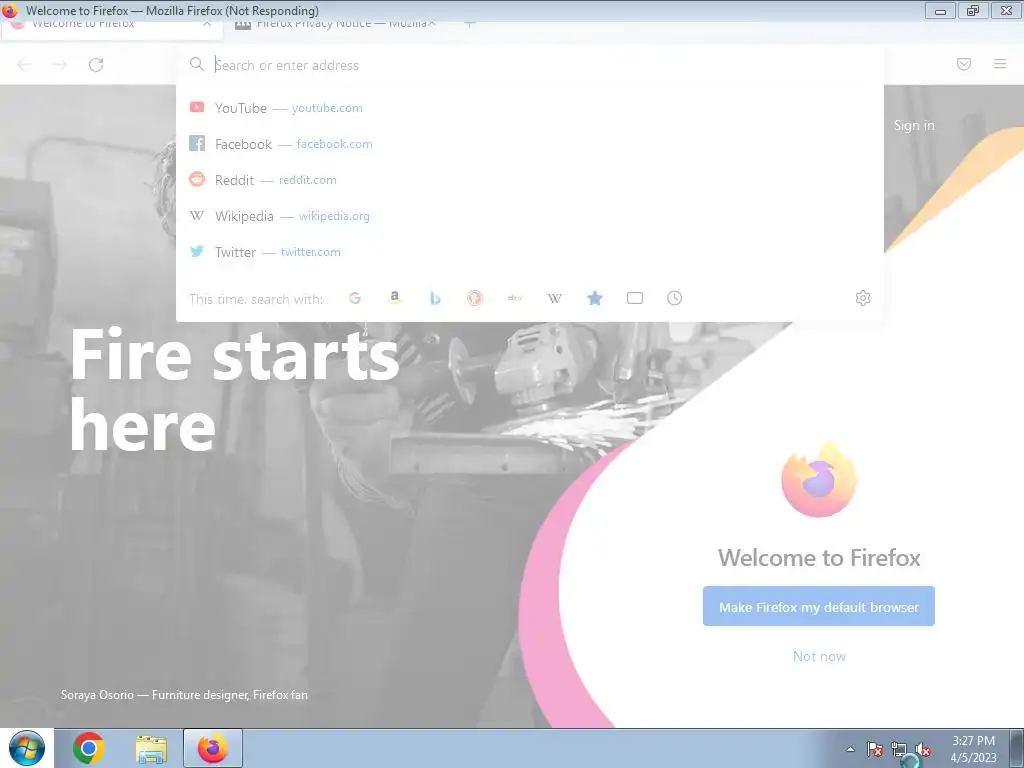Restore down the Firefox window

pyautogui.click(x=973, y=10)
